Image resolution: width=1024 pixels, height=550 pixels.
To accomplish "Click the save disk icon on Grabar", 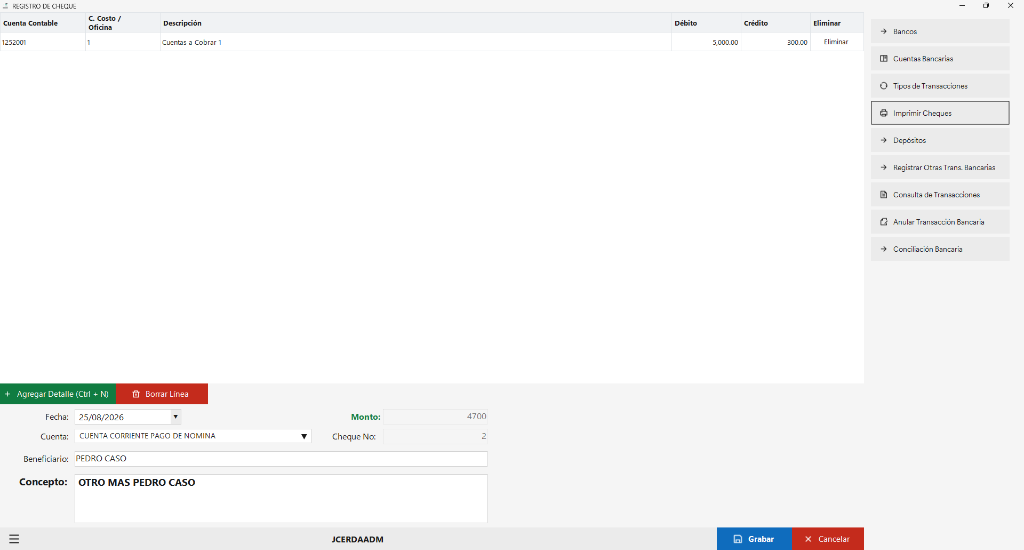I will coord(738,539).
